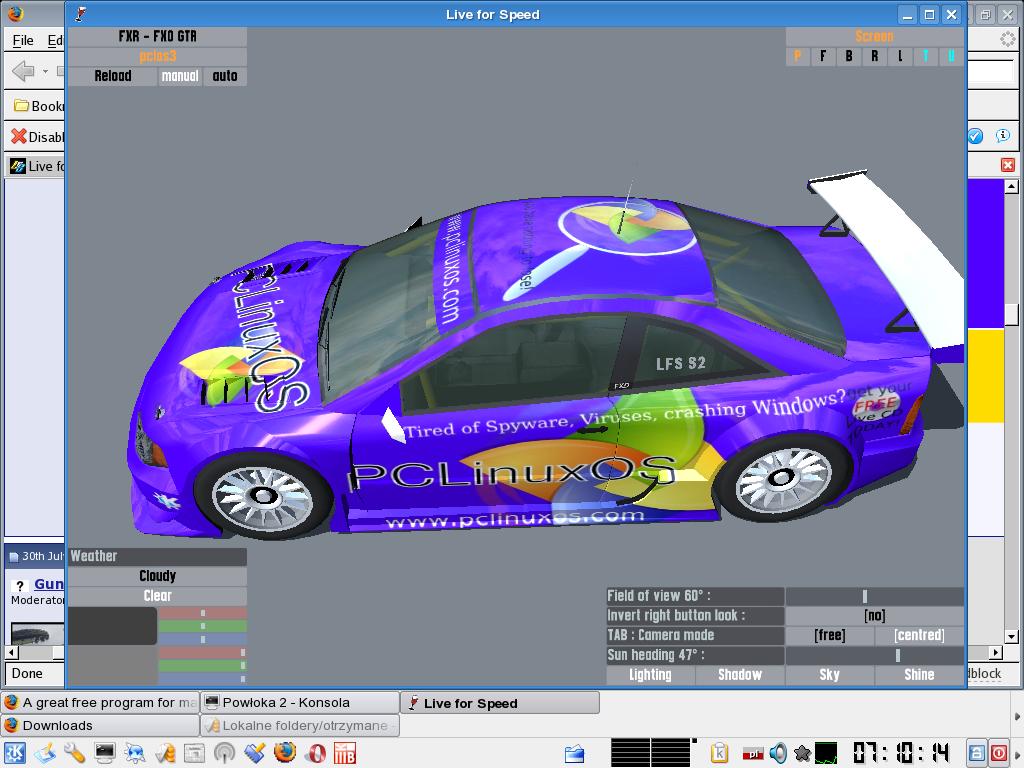
Task: Click the 'Gun' forum link in Firefox
Action: click(48, 584)
